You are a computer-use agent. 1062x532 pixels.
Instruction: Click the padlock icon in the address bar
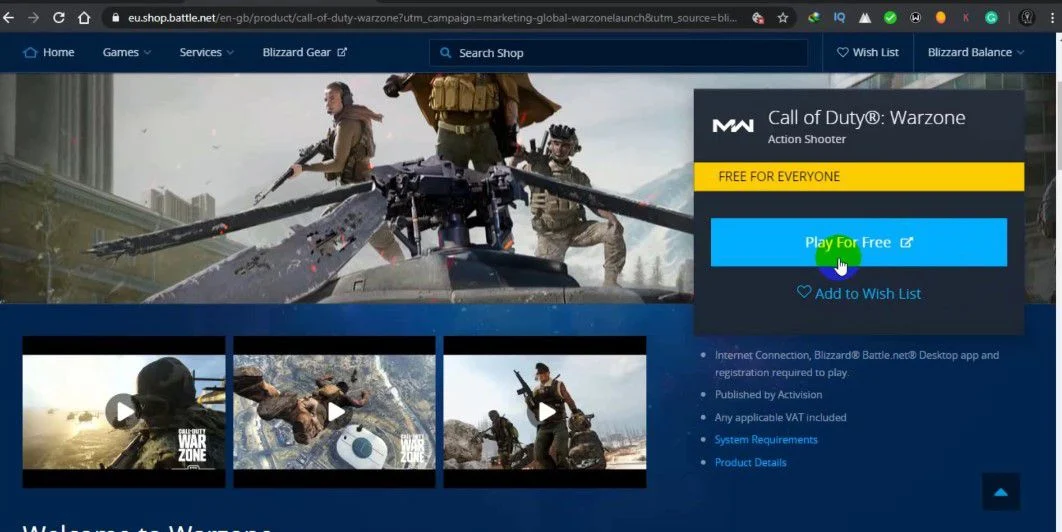[116, 18]
